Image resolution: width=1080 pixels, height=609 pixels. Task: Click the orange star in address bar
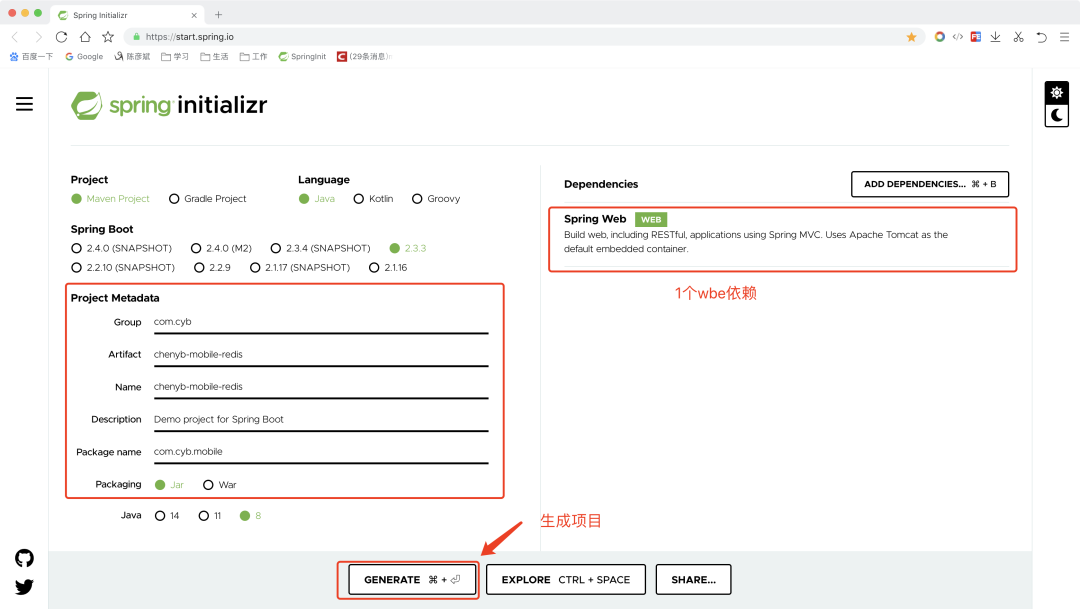(x=911, y=37)
